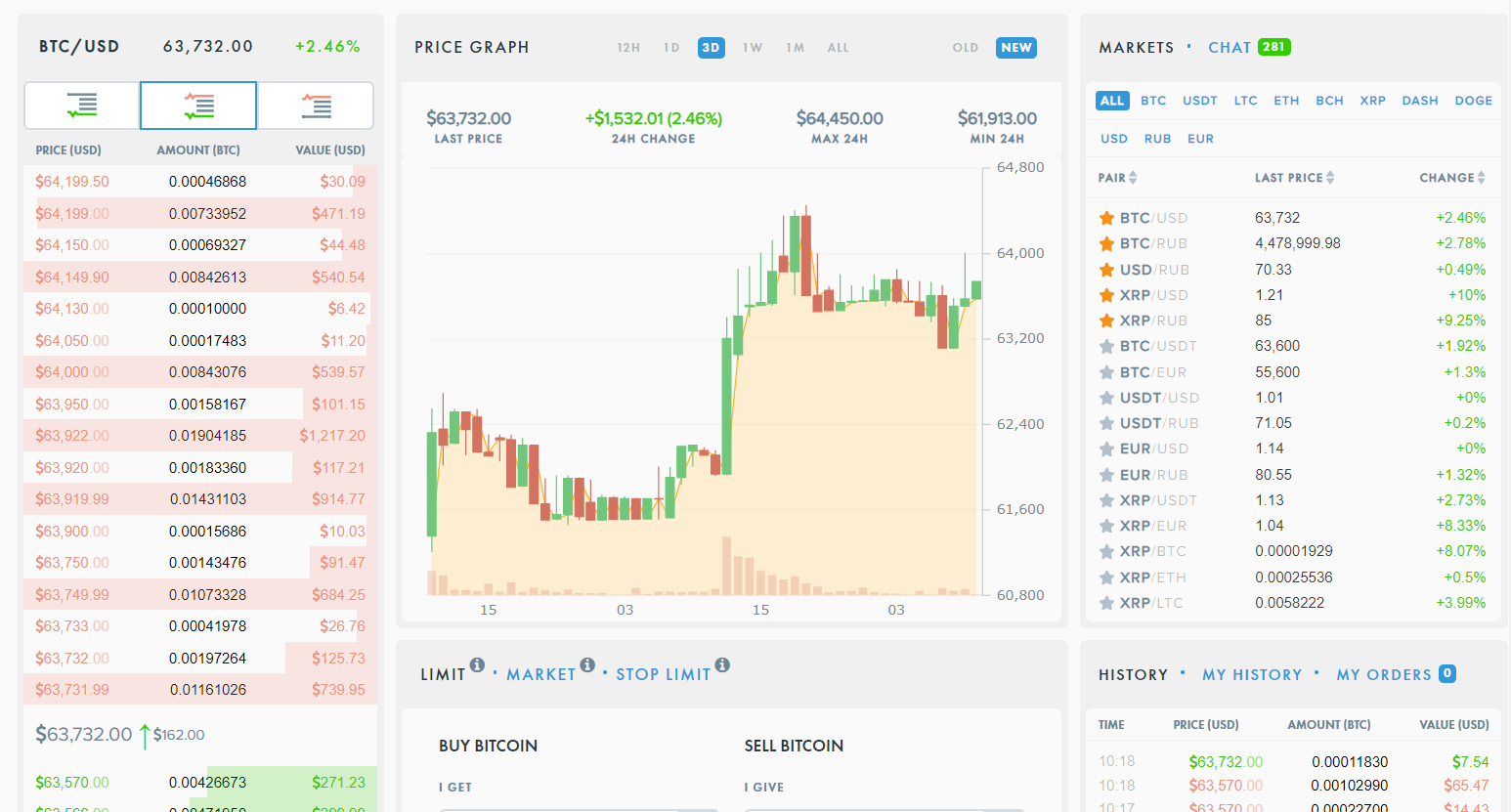Click the star beside XRP/RUB
The image size is (1511, 812).
point(1106,321)
